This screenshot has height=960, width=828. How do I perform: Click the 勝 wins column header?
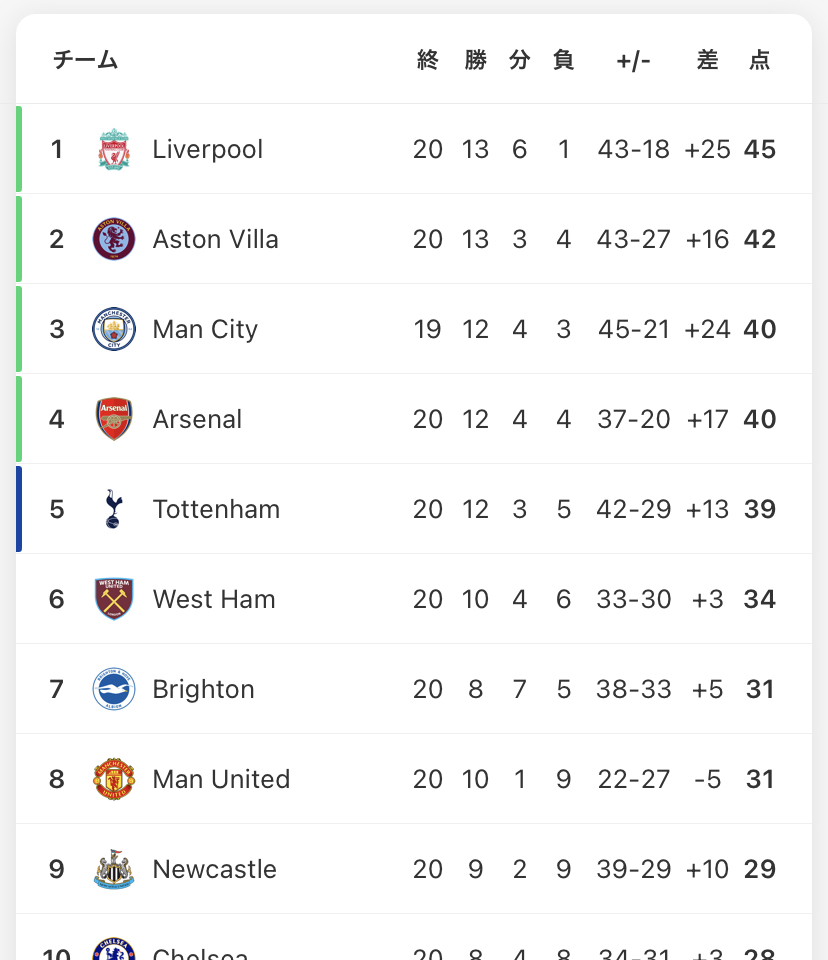pos(475,60)
